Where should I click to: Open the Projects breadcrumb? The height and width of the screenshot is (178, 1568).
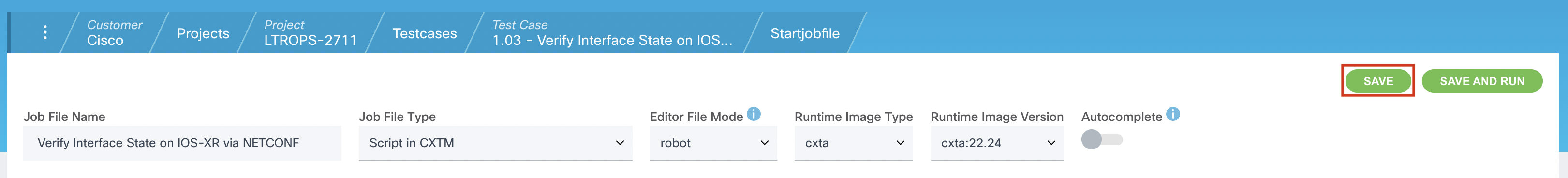203,33
